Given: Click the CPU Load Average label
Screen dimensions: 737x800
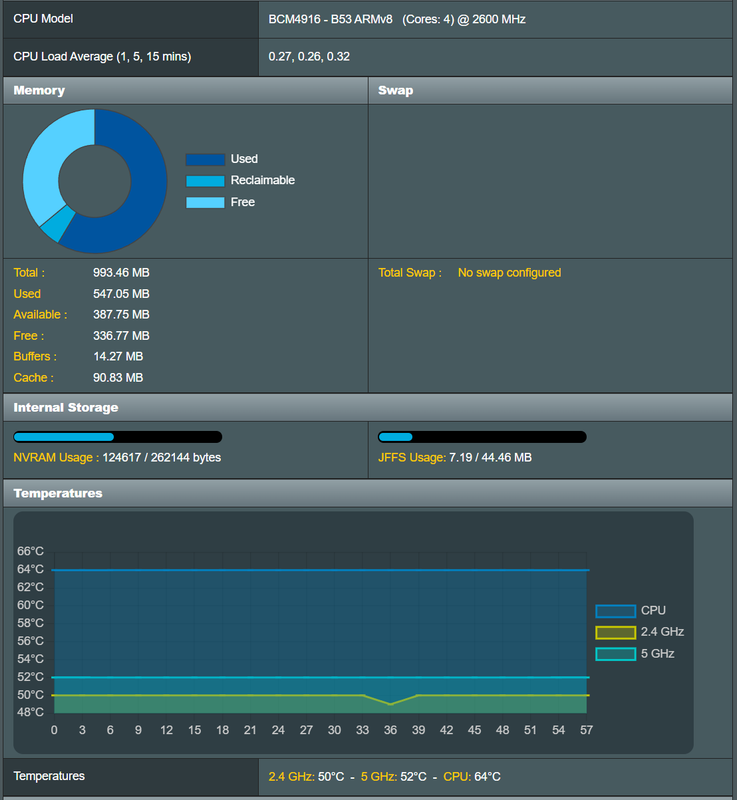Looking at the screenshot, I should pos(102,57).
